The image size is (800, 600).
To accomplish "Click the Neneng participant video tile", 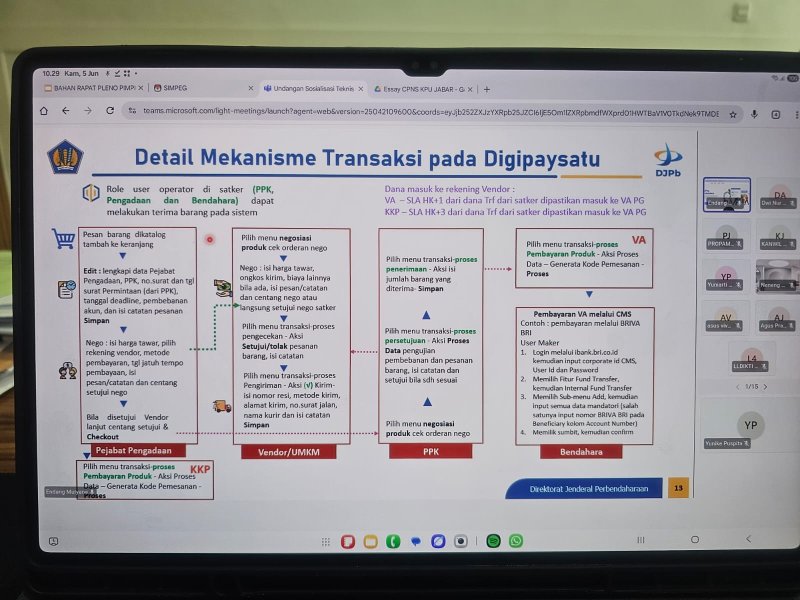I will [x=776, y=278].
